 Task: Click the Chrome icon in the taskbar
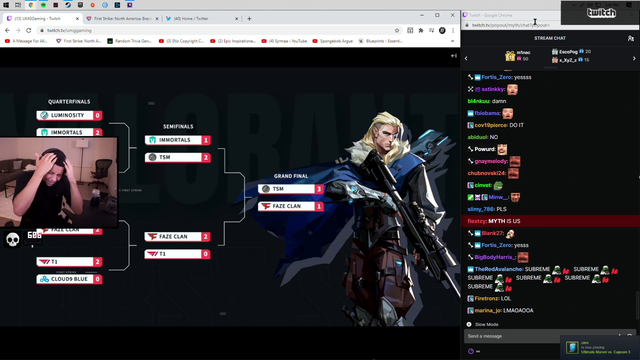[31, 5]
